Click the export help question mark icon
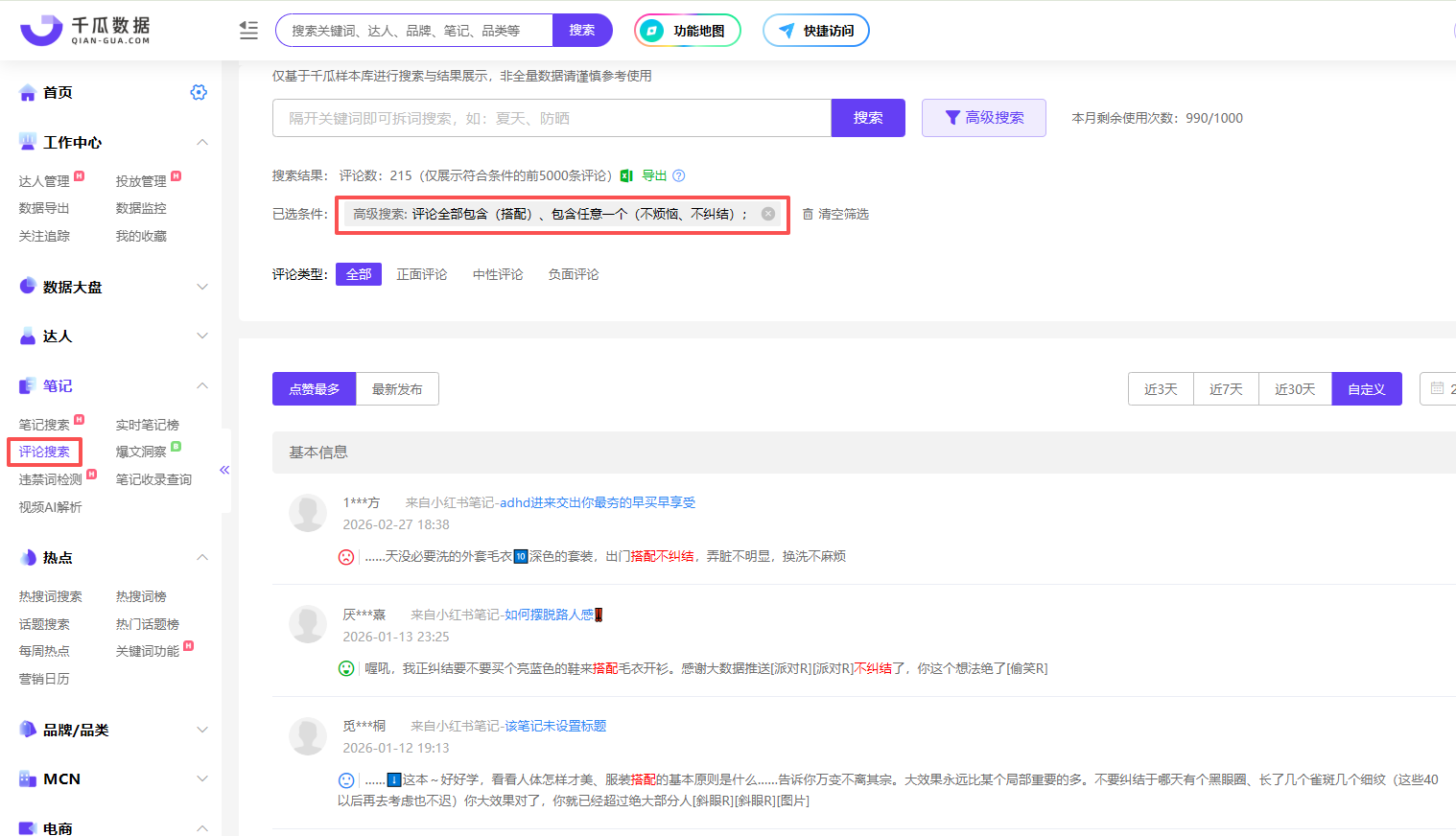 pos(679,175)
